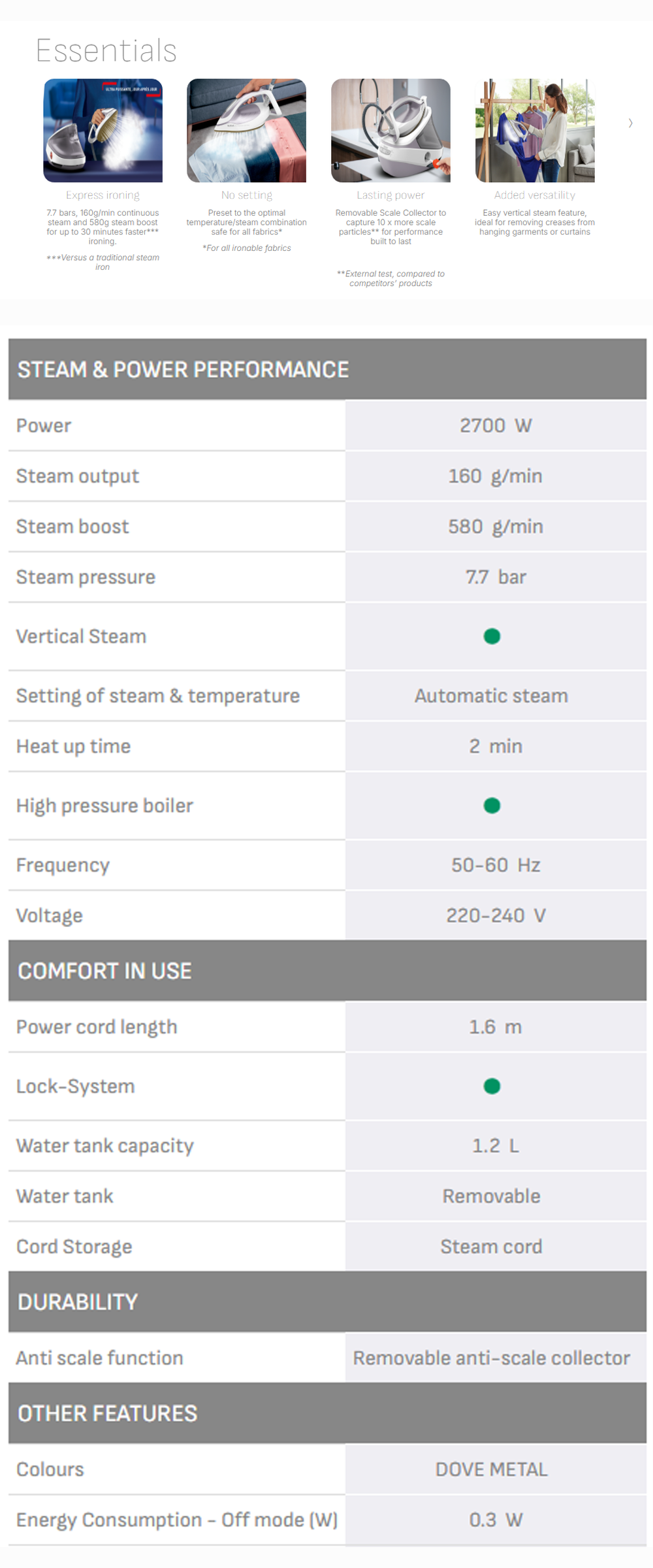Click the DOVE METAL colour value

click(x=492, y=1469)
